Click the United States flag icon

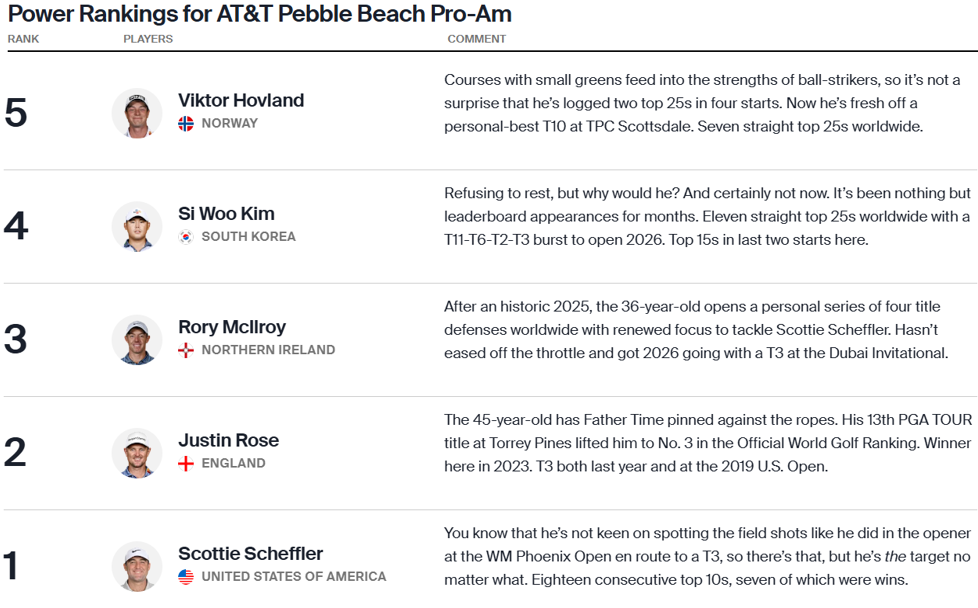[186, 577]
